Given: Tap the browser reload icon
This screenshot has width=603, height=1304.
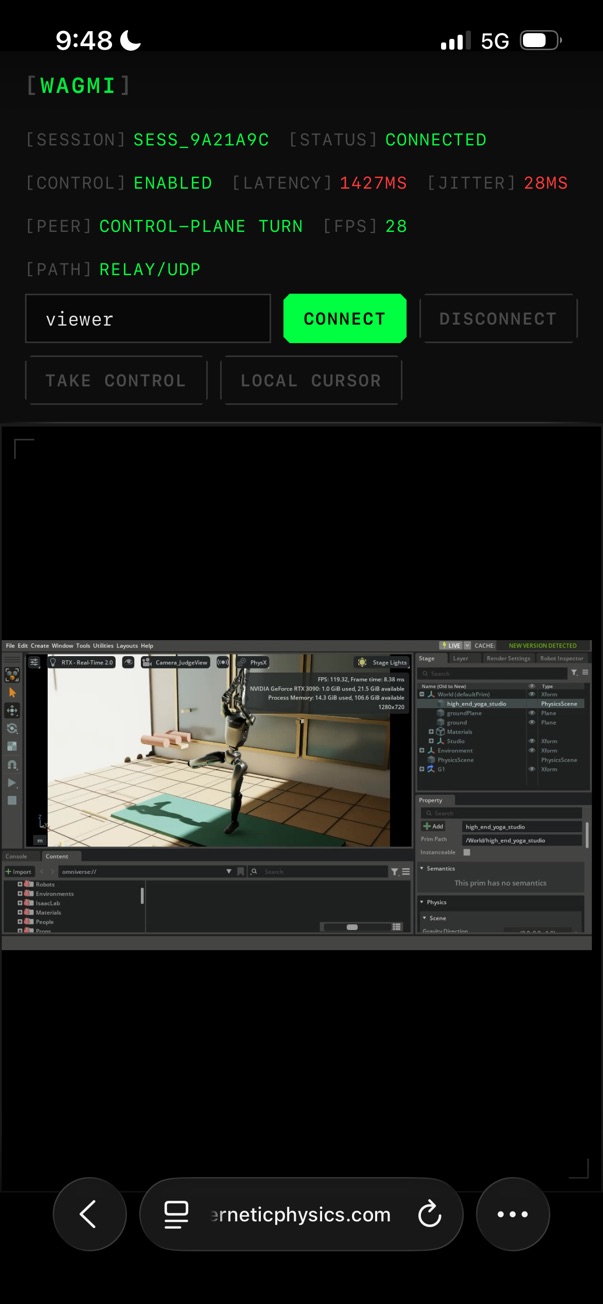Looking at the screenshot, I should [429, 1214].
